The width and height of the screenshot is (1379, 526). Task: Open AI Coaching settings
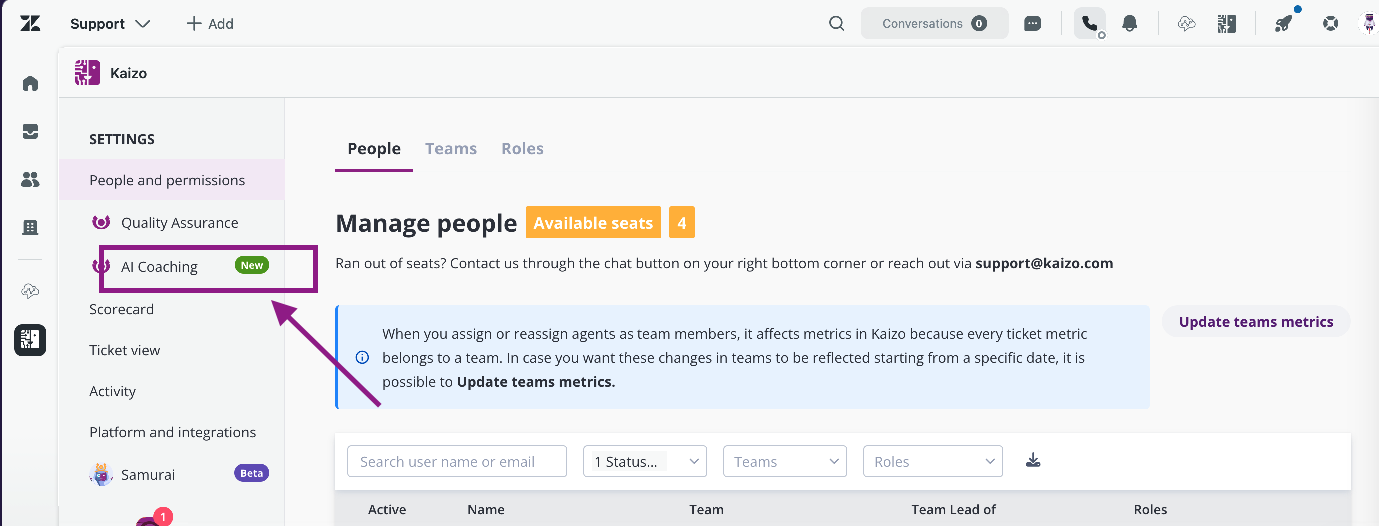pyautogui.click(x=160, y=267)
